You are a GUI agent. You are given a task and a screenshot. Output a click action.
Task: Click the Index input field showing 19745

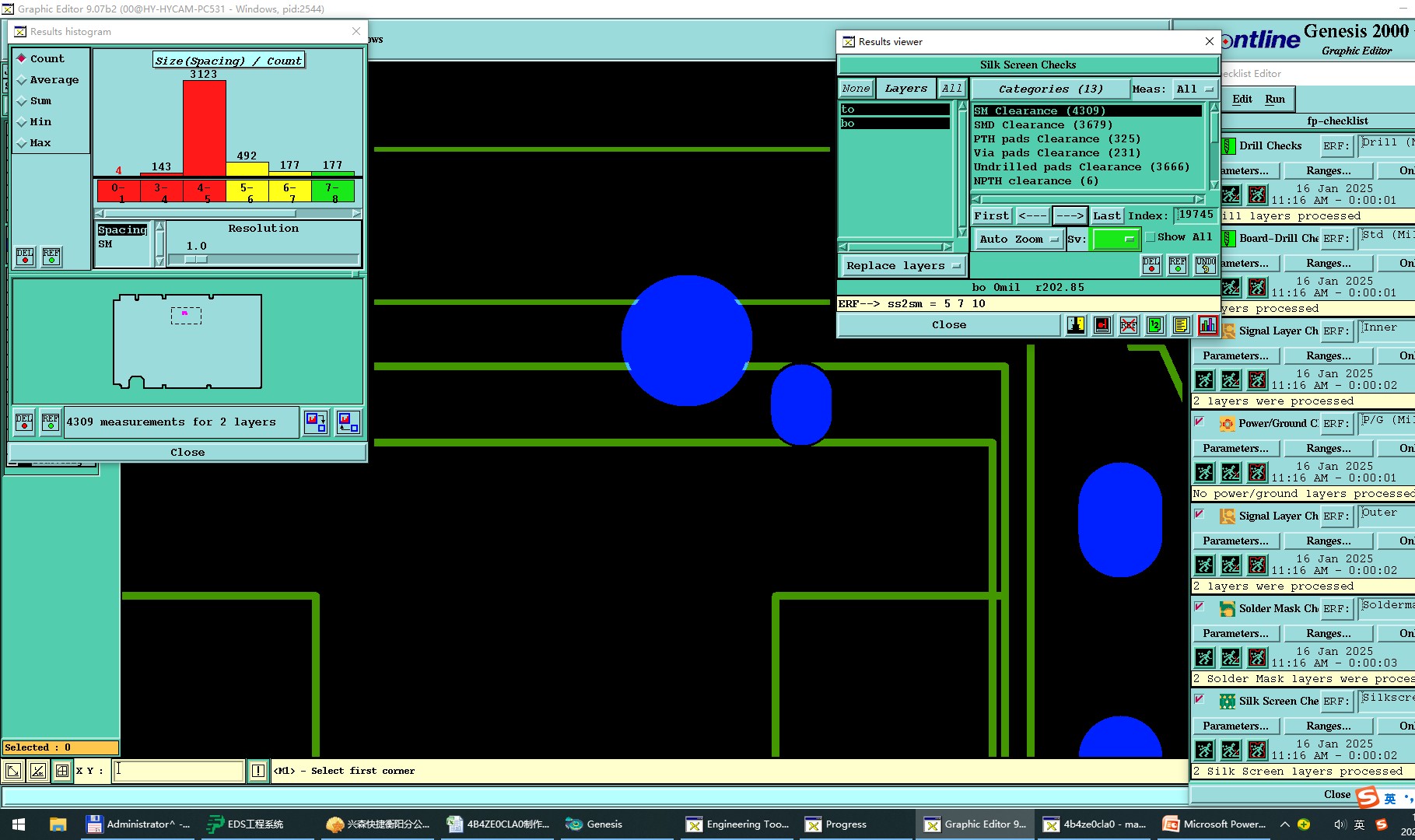1195,215
